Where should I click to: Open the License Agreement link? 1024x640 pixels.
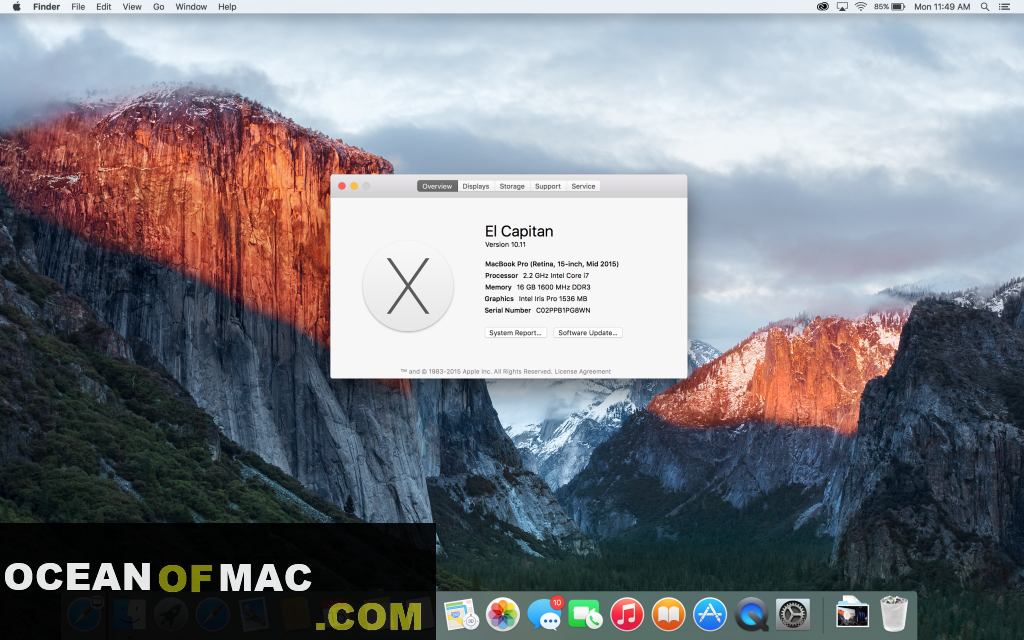[x=583, y=372]
